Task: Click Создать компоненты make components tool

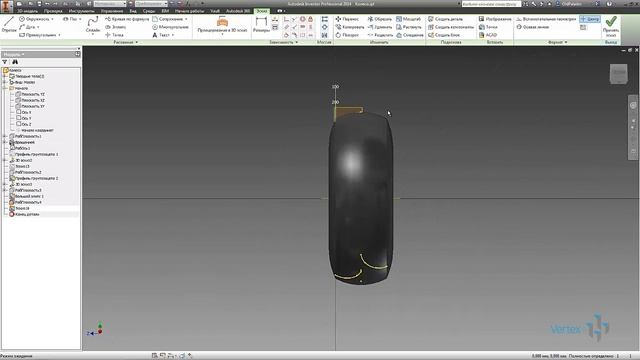Action: pos(451,27)
